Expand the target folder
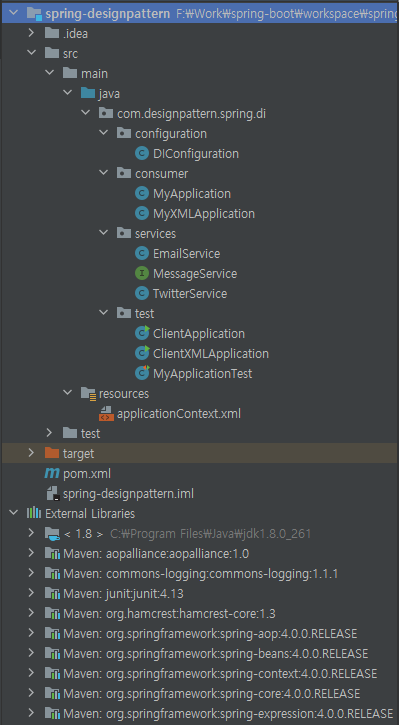399x725 pixels. pyautogui.click(x=31, y=453)
